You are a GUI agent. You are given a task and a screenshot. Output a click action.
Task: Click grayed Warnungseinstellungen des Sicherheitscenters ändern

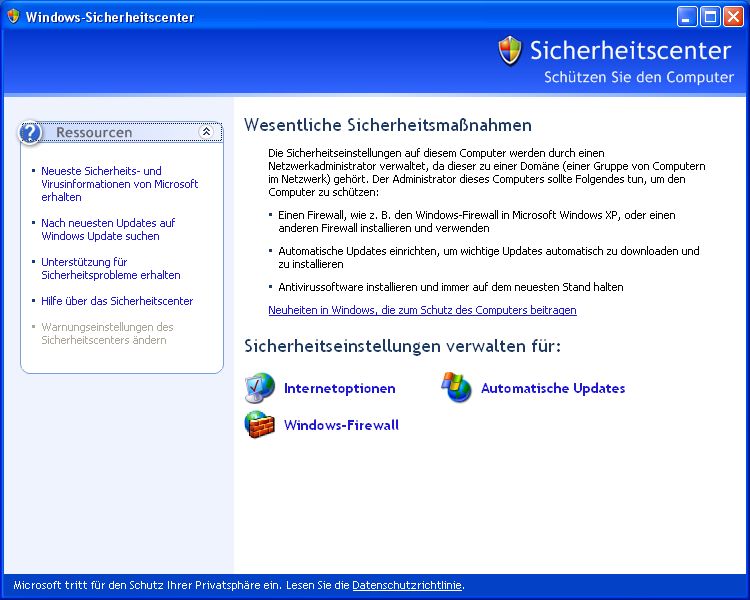click(107, 333)
